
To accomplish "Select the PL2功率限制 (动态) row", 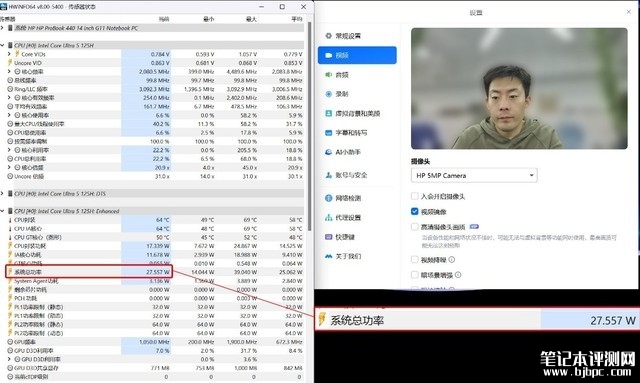I will [152, 333].
